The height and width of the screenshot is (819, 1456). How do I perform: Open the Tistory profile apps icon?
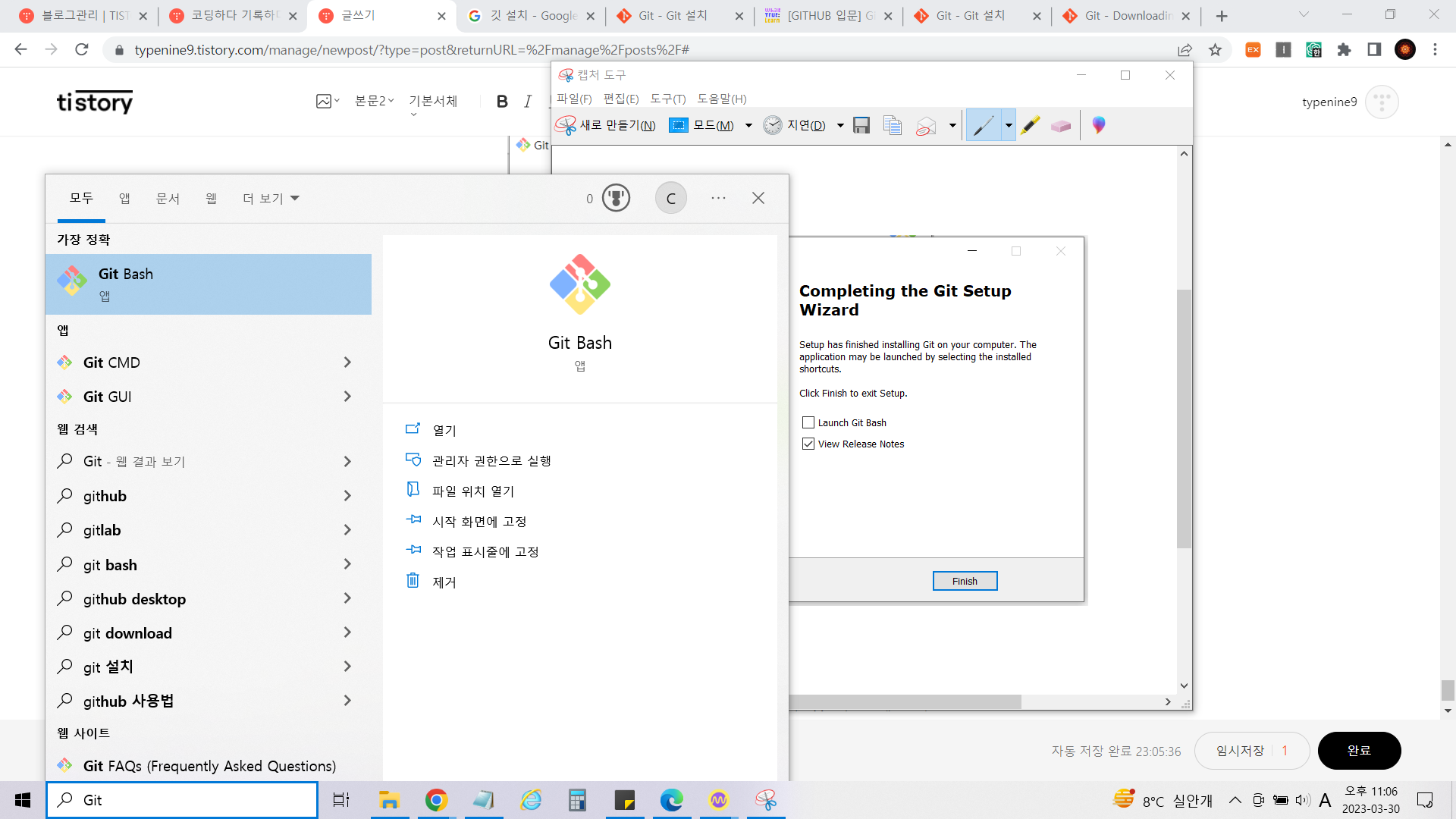coord(1382,102)
